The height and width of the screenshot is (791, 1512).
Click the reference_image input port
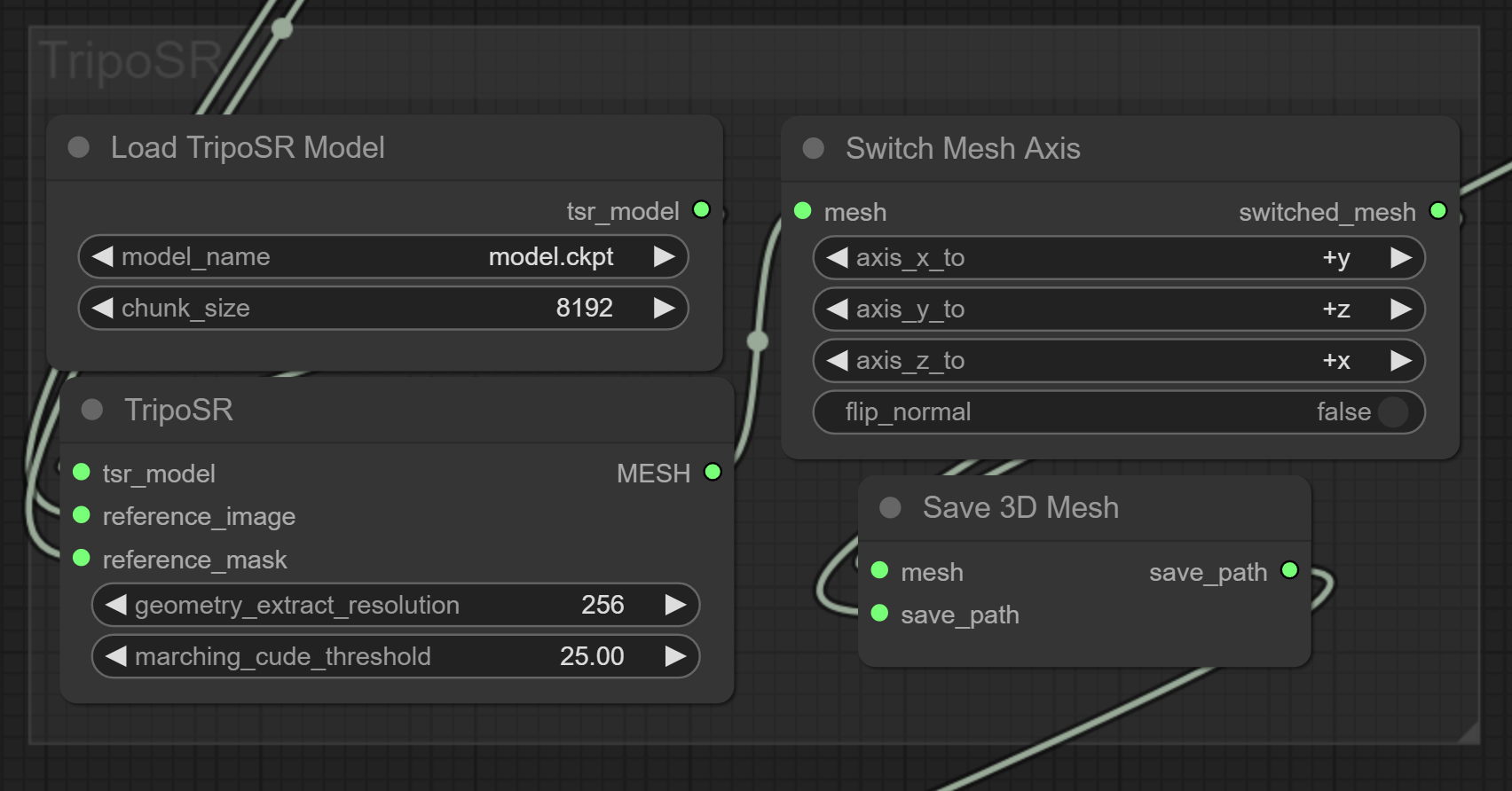pyautogui.click(x=82, y=515)
